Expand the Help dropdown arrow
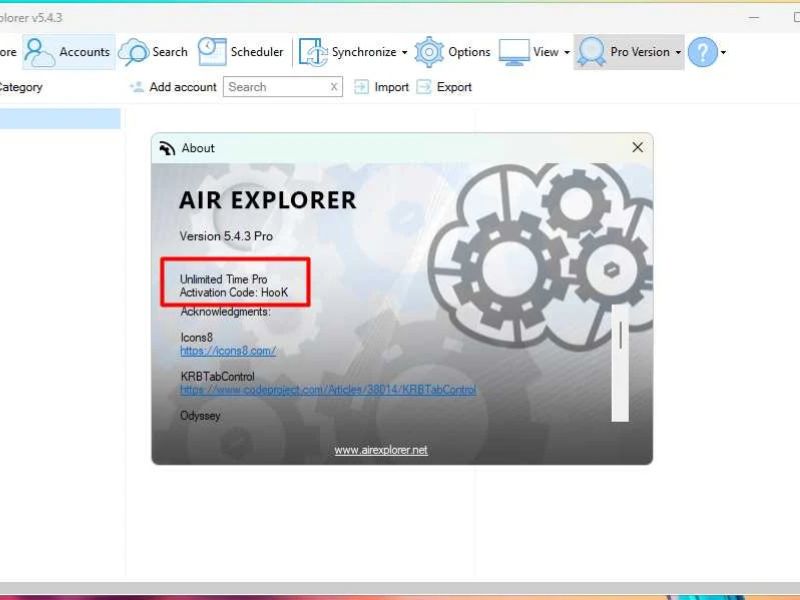This screenshot has width=800, height=600. [x=723, y=53]
